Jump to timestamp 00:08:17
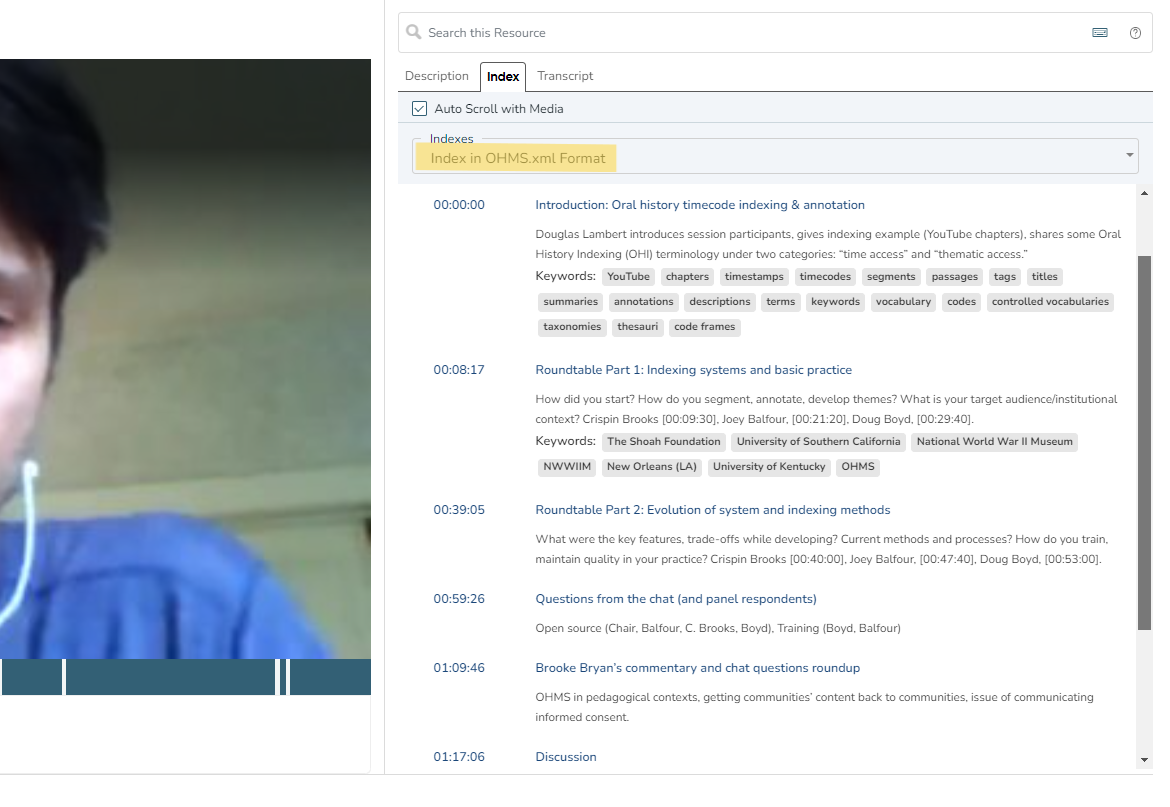Image resolution: width=1170 pixels, height=807 pixels. pos(459,370)
